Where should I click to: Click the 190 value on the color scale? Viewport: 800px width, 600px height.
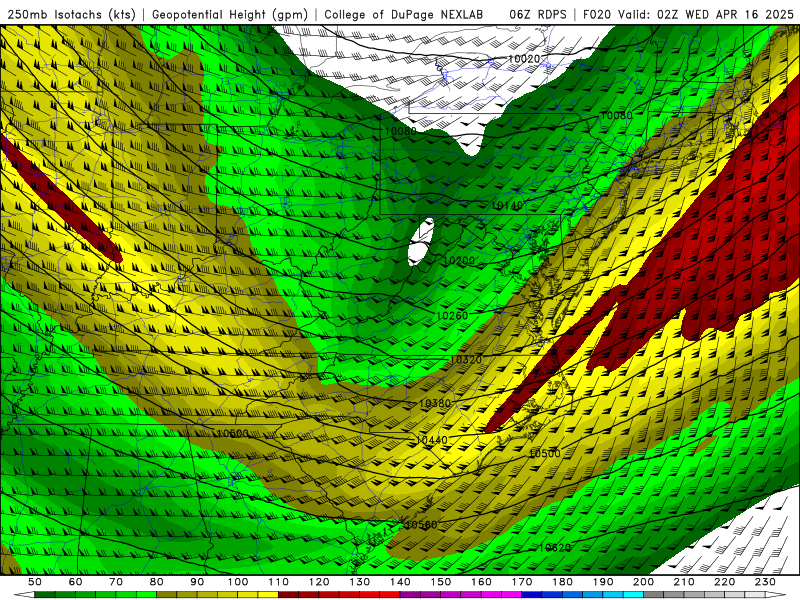(603, 582)
